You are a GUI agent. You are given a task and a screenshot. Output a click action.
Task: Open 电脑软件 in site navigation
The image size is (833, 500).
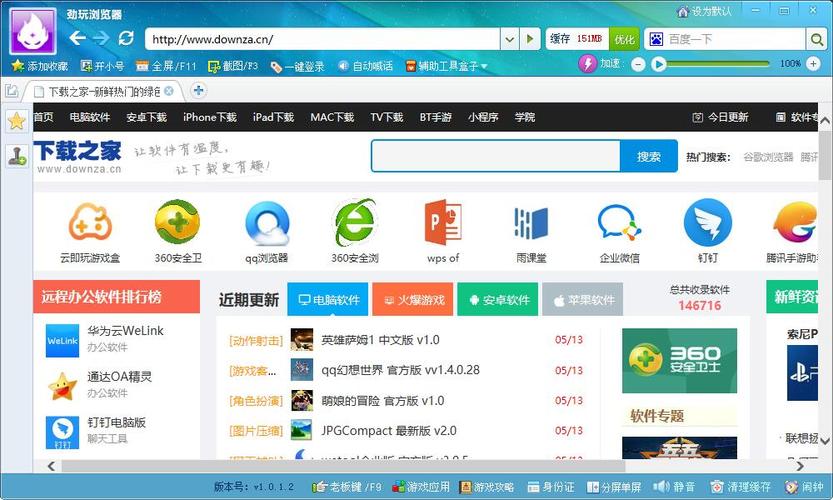click(x=90, y=117)
